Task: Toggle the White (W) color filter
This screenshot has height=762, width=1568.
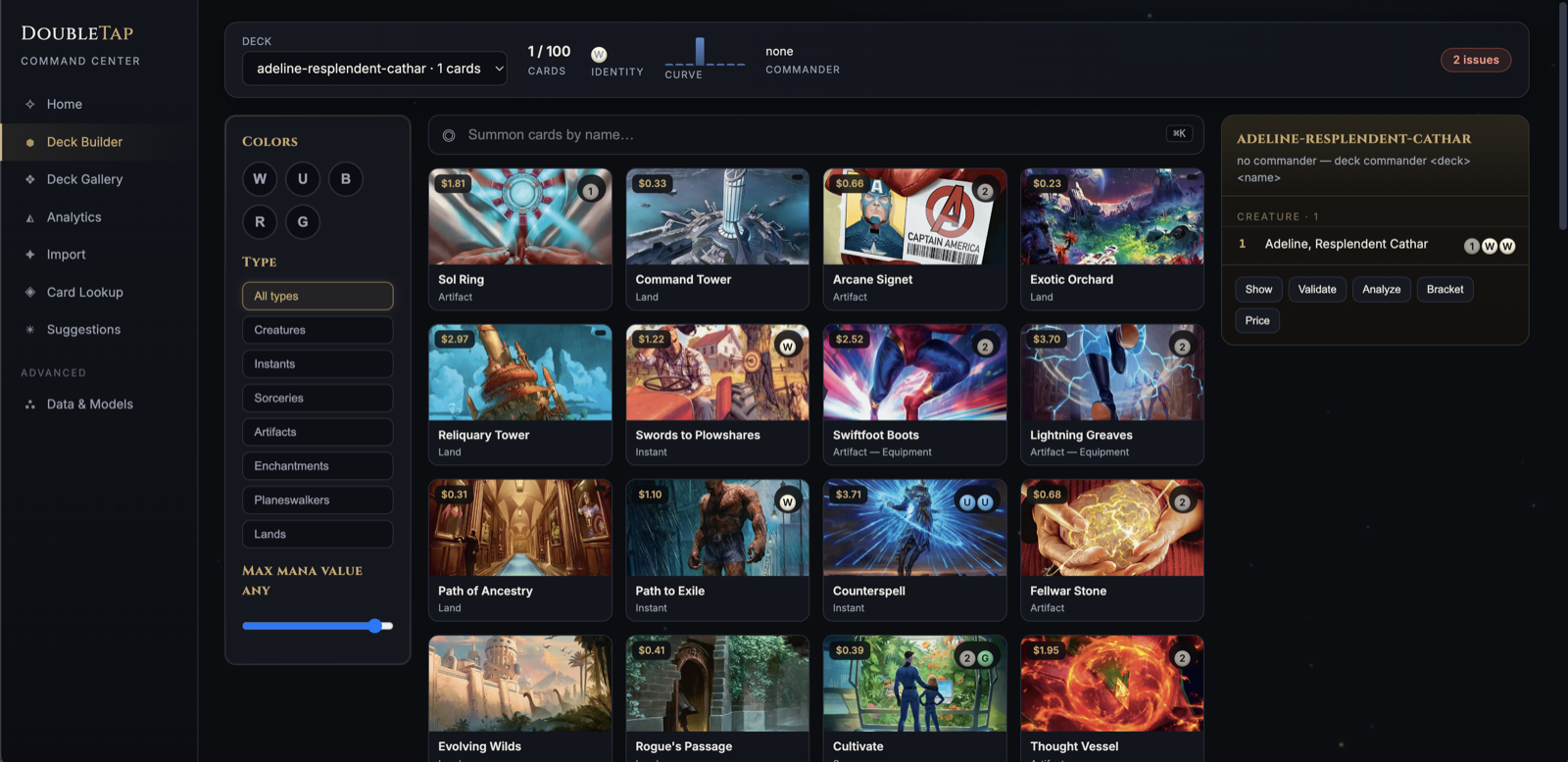Action: tap(260, 179)
